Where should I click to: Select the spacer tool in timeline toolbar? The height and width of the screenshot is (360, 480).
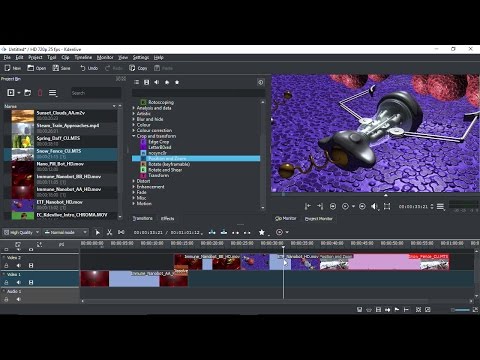pos(121,232)
